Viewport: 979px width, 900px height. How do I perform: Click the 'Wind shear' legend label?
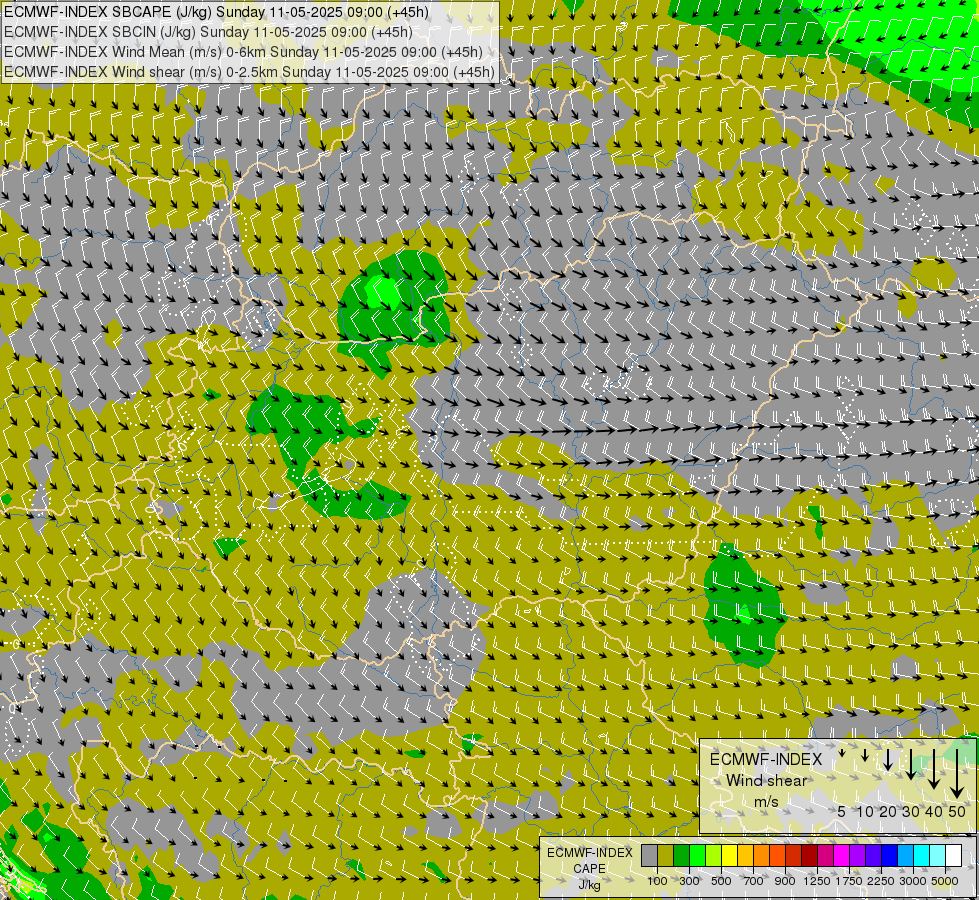[766, 781]
